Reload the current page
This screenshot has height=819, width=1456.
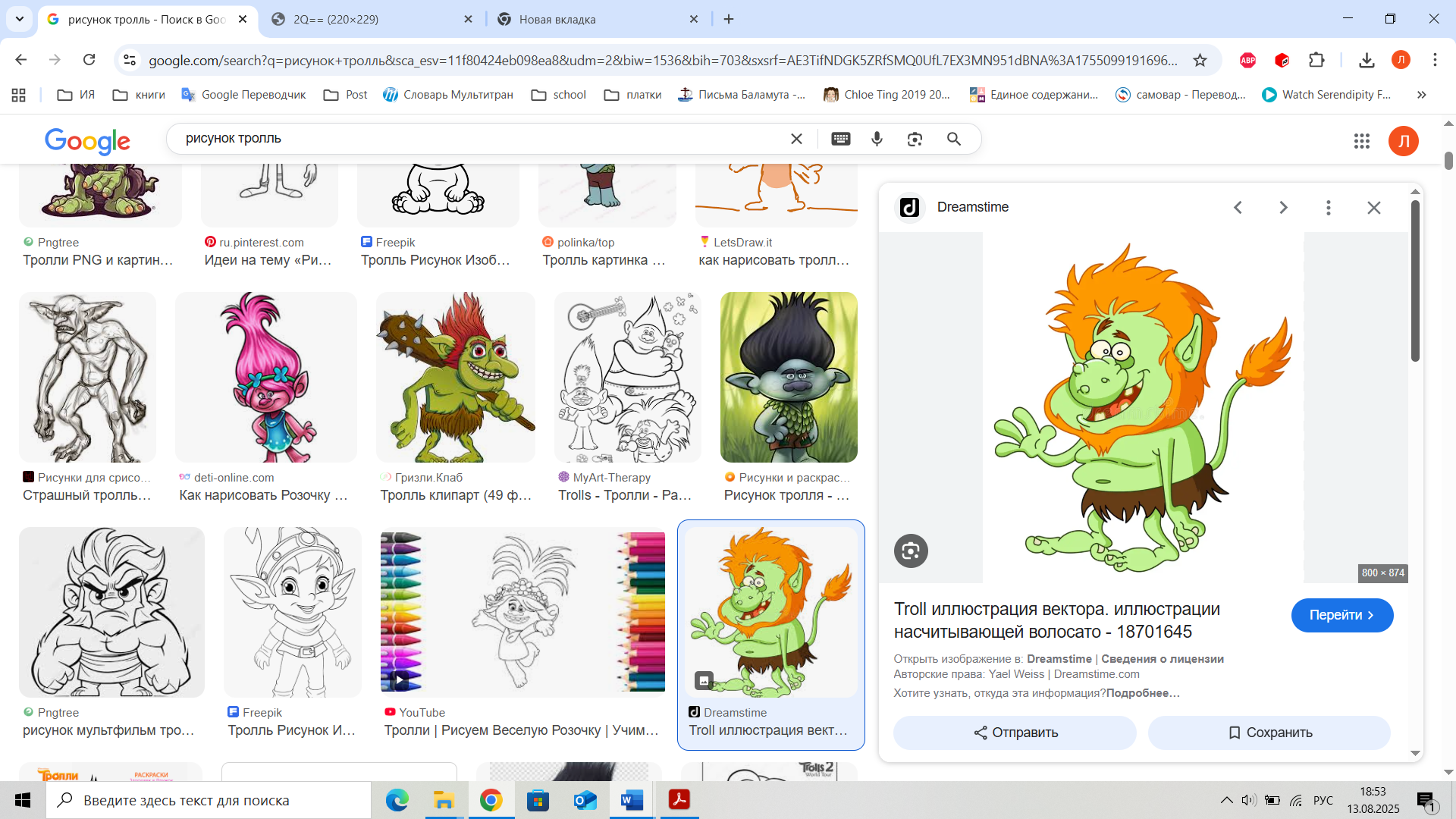(89, 60)
